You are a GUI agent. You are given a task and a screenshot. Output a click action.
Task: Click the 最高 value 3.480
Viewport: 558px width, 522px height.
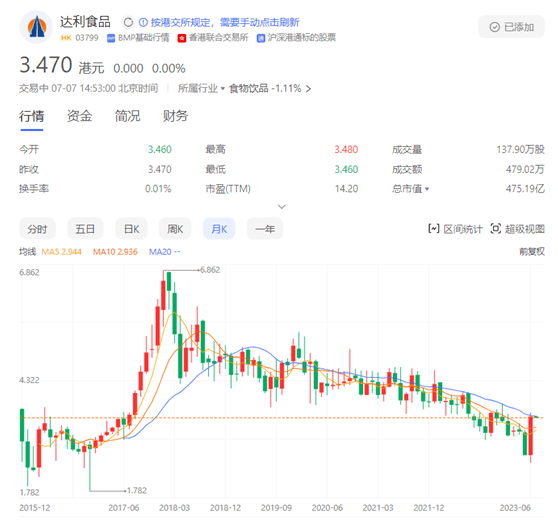(x=346, y=149)
